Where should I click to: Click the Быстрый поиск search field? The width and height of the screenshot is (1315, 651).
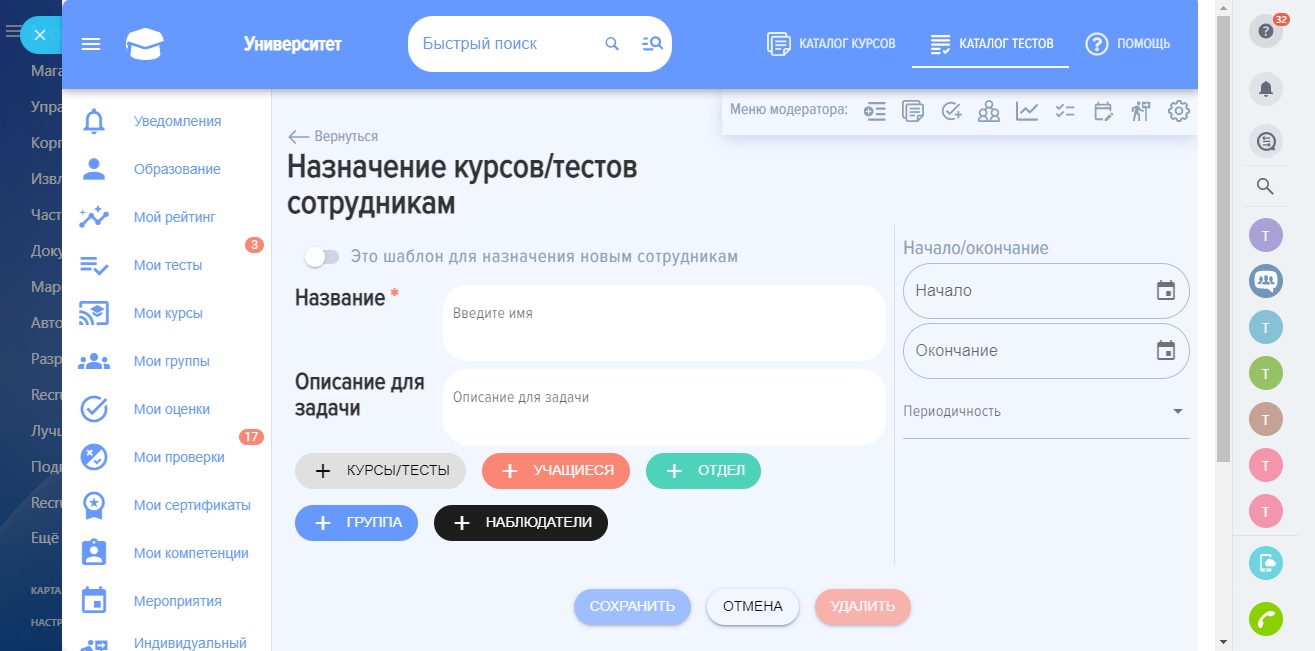pos(505,44)
